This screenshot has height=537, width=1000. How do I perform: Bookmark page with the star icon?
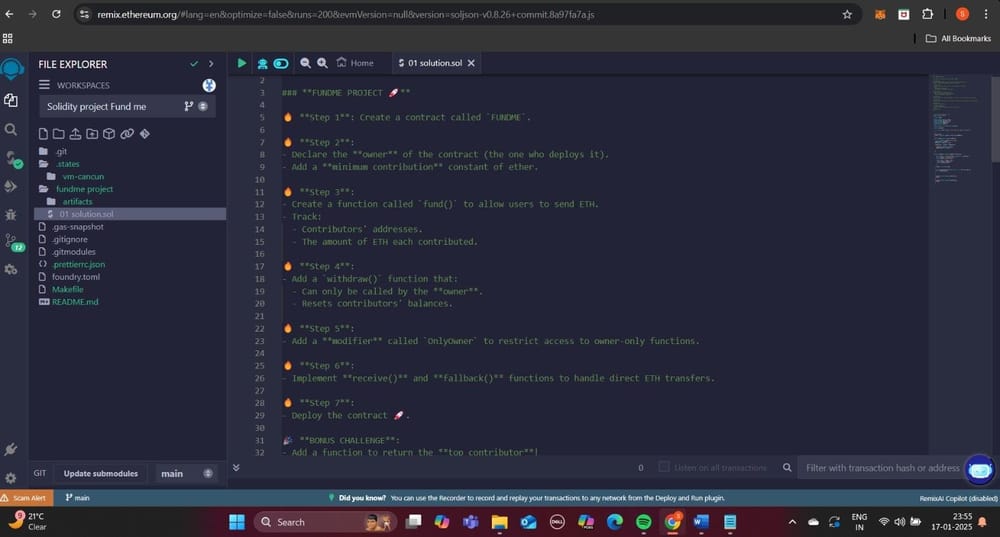pos(847,14)
